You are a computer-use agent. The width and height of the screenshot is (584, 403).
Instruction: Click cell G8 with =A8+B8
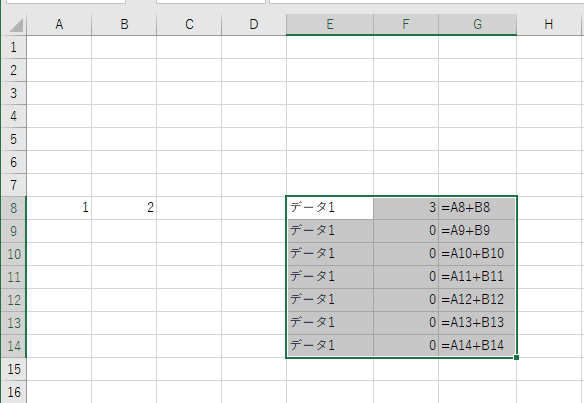tap(477, 207)
